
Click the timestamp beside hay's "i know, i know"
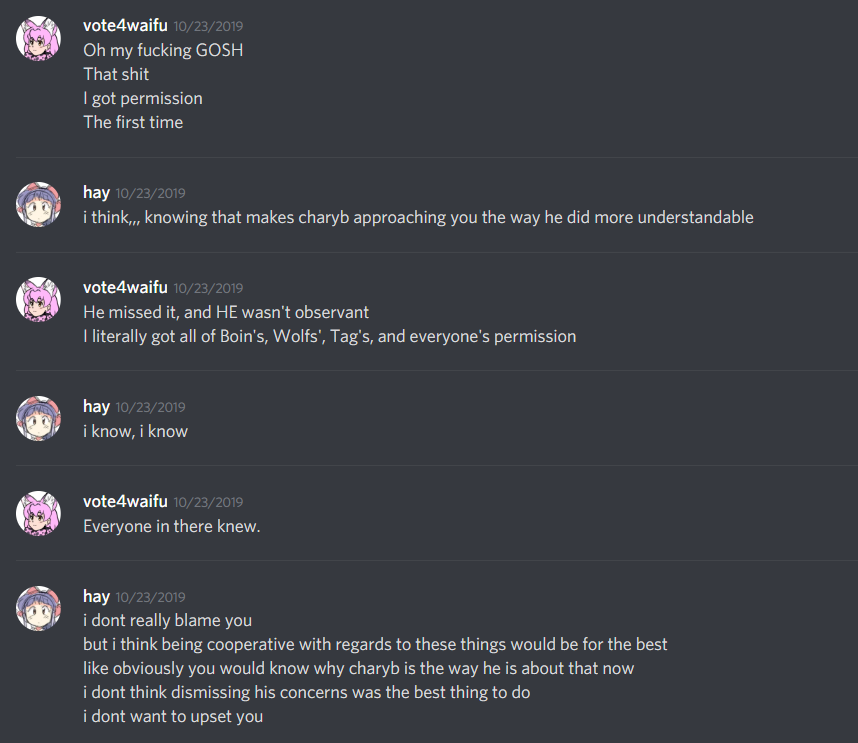(150, 408)
